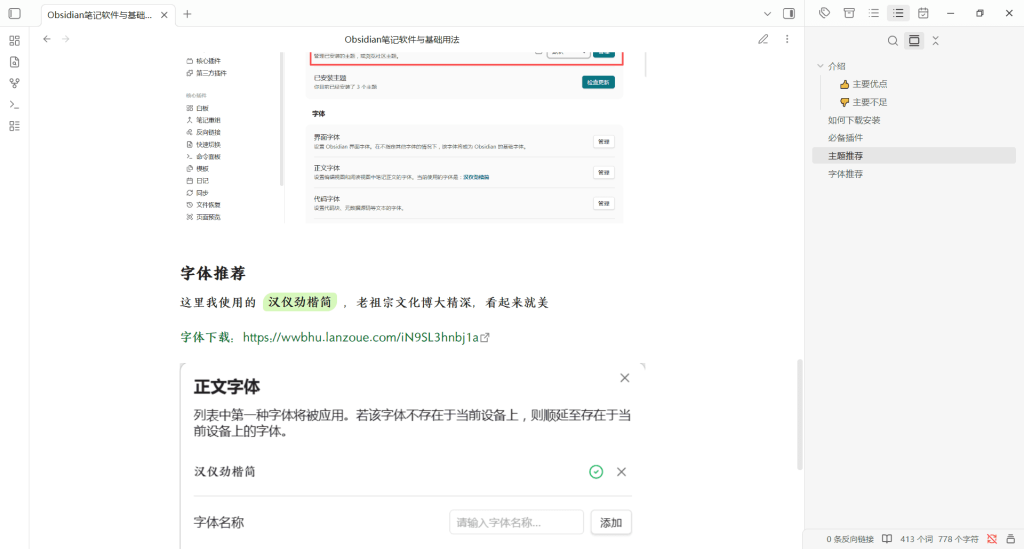The height and width of the screenshot is (549, 1024).
Task: Open the tags panel in the right sidebar
Action: tap(824, 13)
